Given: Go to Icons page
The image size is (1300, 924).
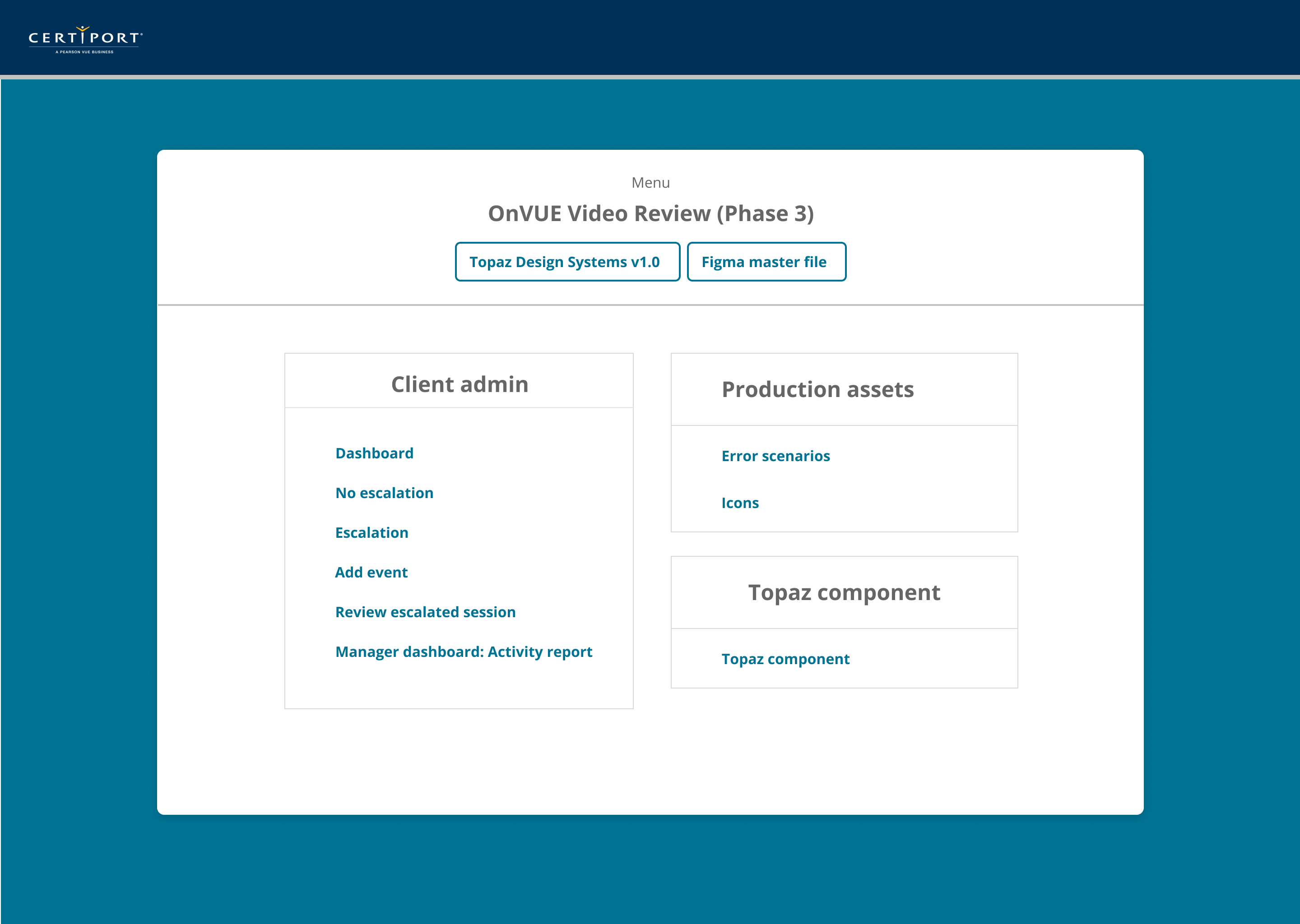Looking at the screenshot, I should pyautogui.click(x=740, y=503).
